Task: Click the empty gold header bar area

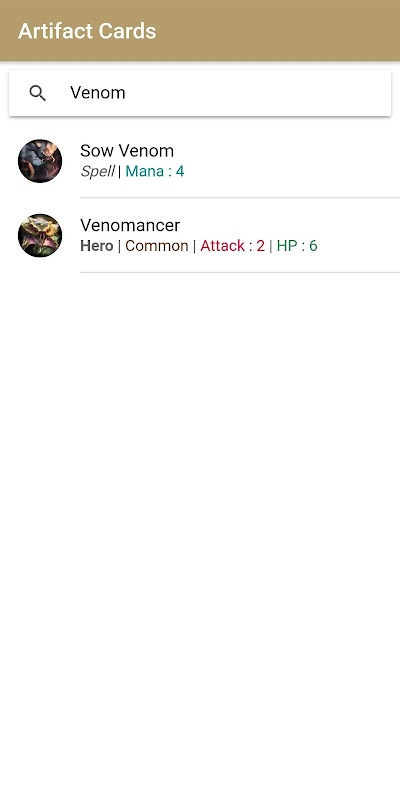Action: click(281, 31)
